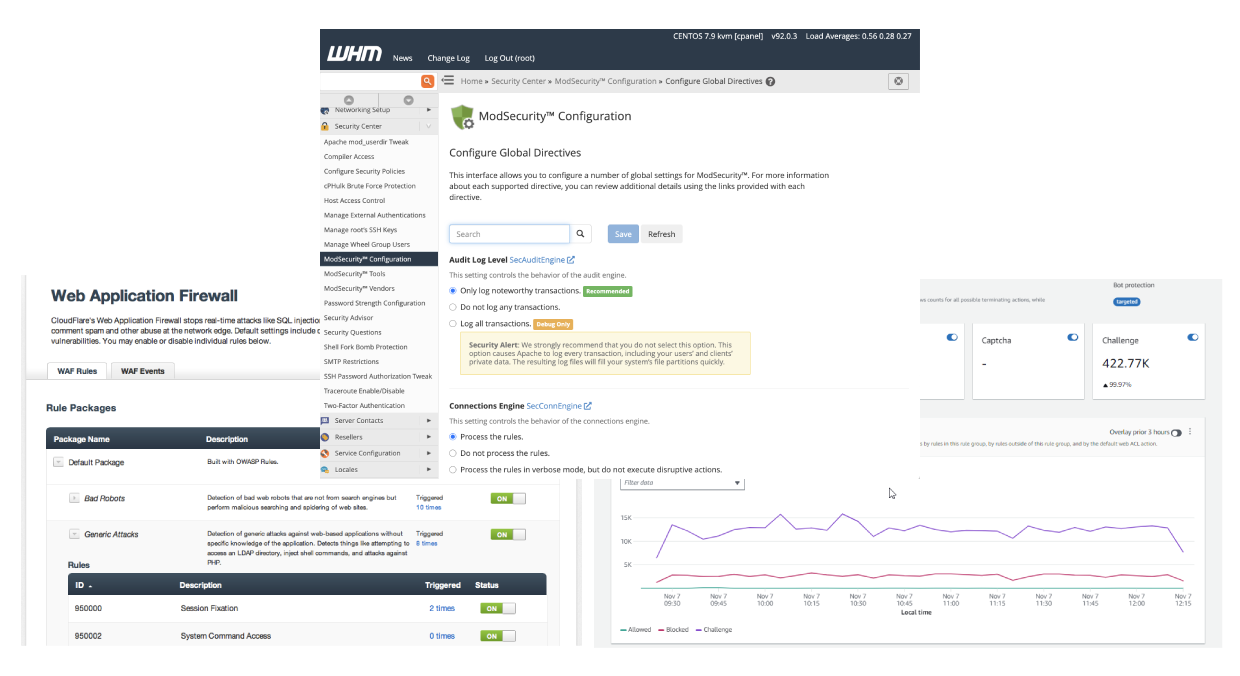
Task: Click Security Center breadcrumb link
Action: (518, 82)
